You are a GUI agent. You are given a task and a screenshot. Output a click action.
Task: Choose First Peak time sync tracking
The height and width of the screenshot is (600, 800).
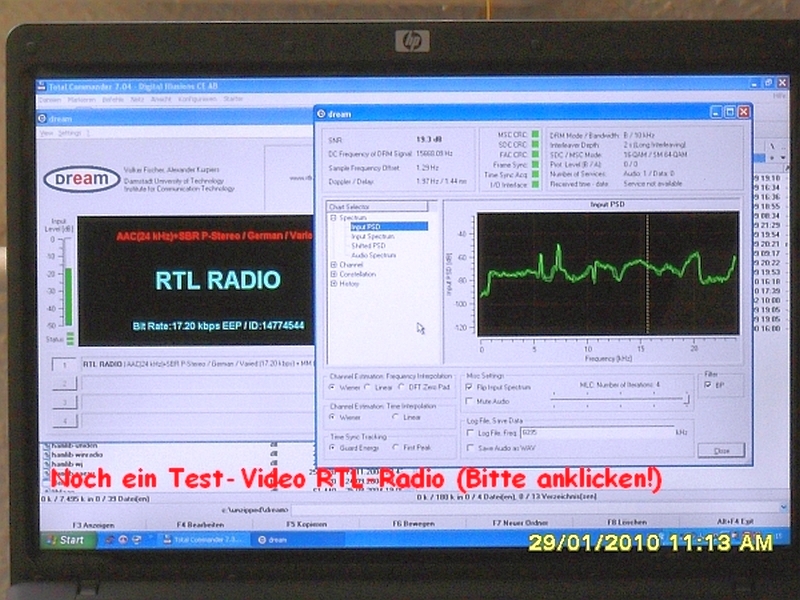click(x=396, y=447)
